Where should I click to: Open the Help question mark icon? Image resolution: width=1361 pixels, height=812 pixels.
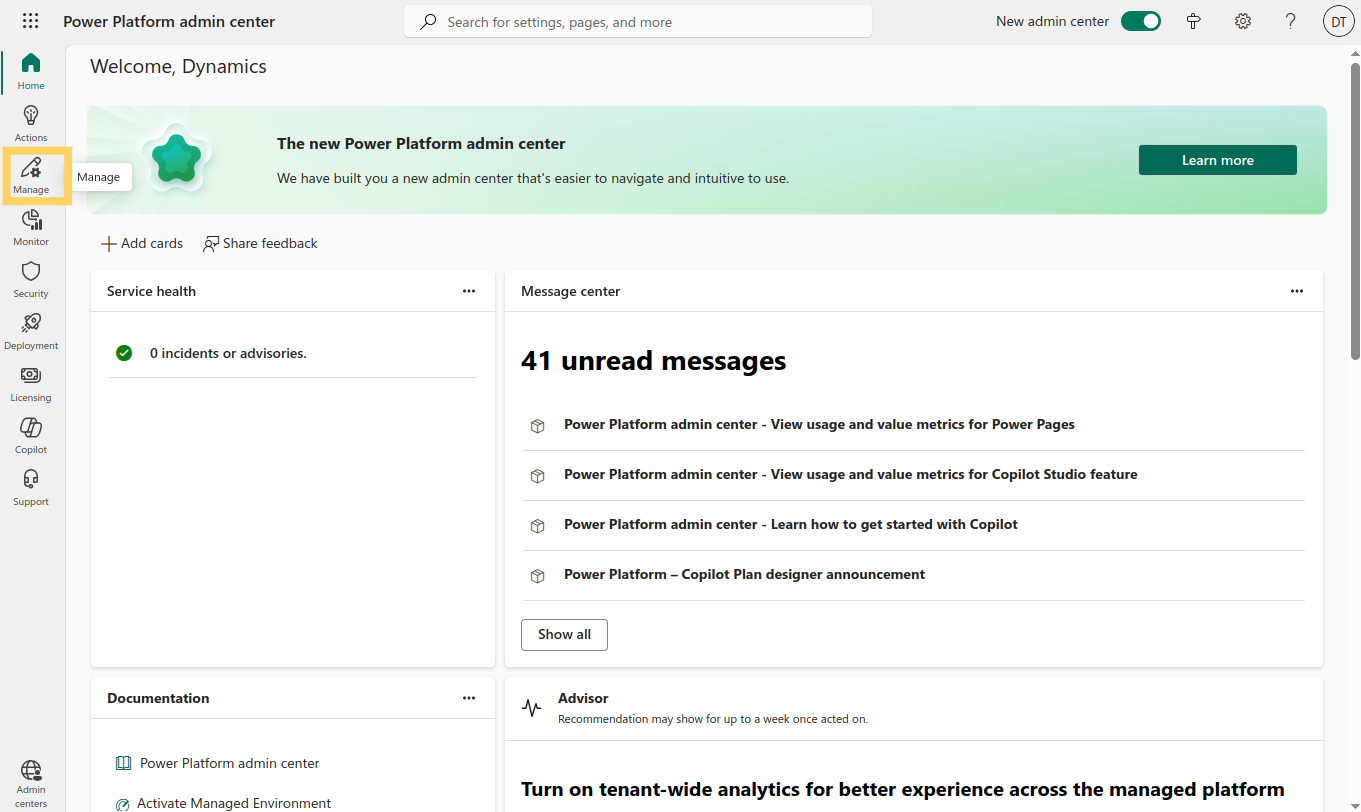click(1291, 21)
